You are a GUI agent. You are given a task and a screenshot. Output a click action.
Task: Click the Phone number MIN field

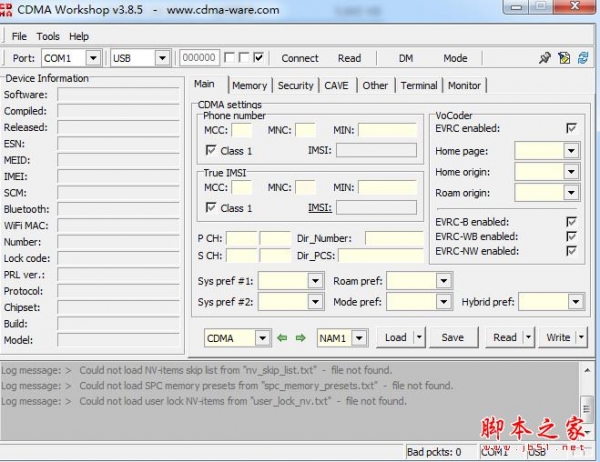pos(387,130)
